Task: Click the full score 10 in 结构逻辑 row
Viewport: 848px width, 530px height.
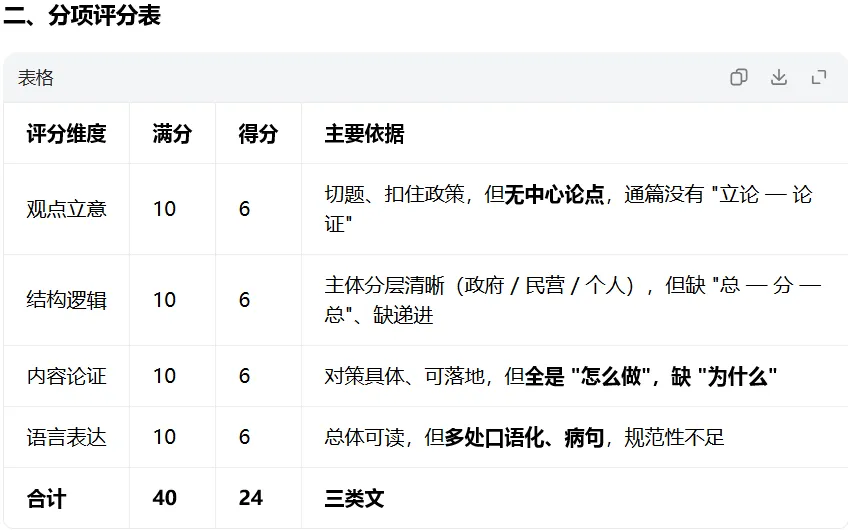Action: [164, 300]
